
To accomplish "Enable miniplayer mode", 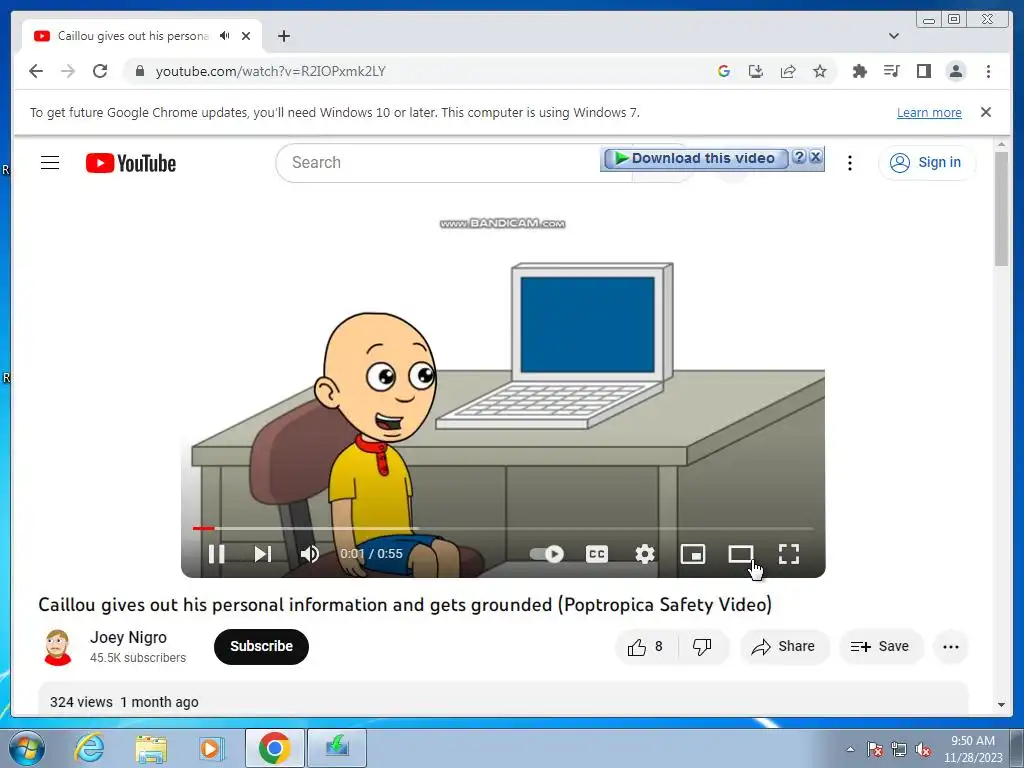I will 692,554.
